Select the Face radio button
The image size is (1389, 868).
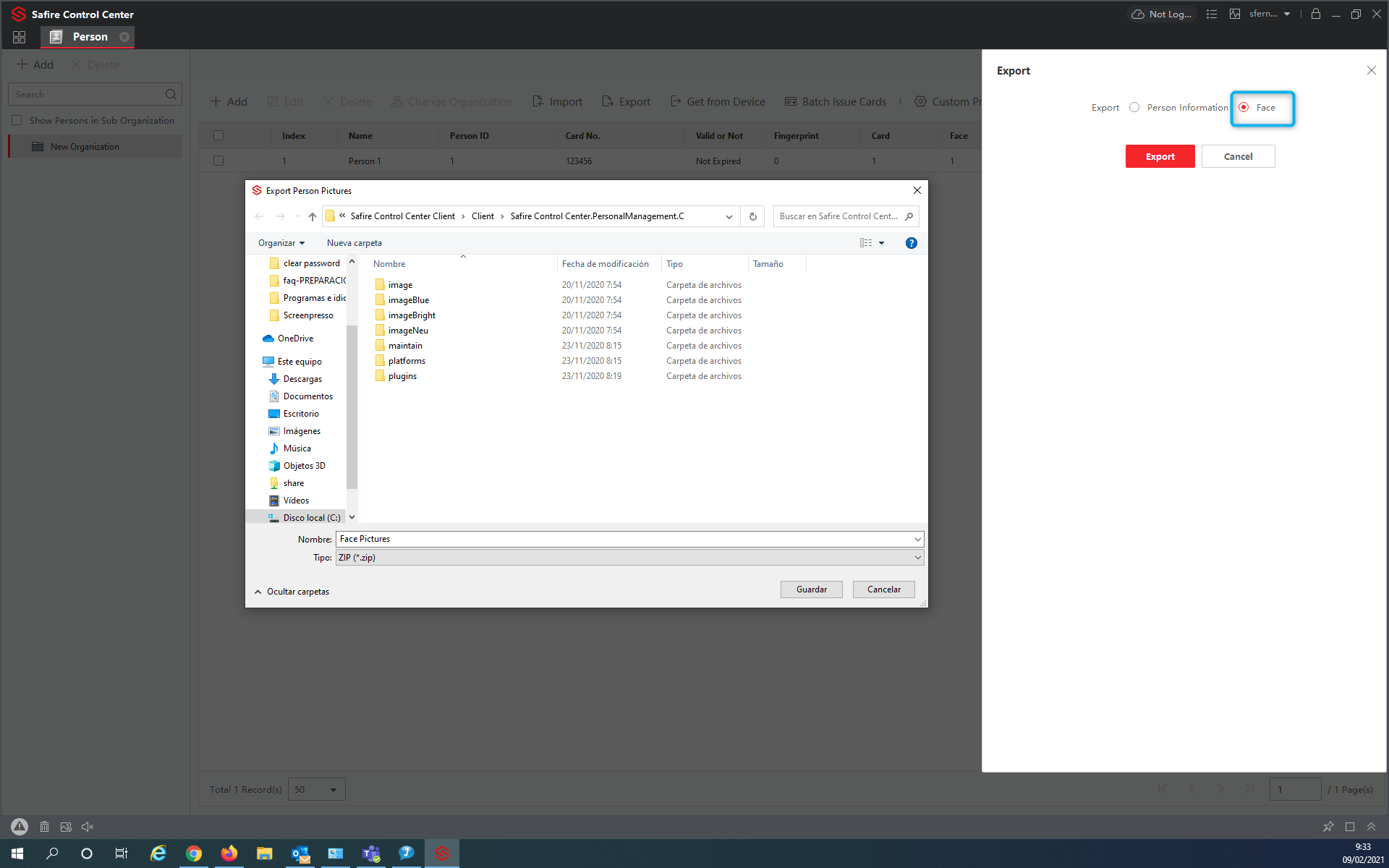pos(1244,107)
